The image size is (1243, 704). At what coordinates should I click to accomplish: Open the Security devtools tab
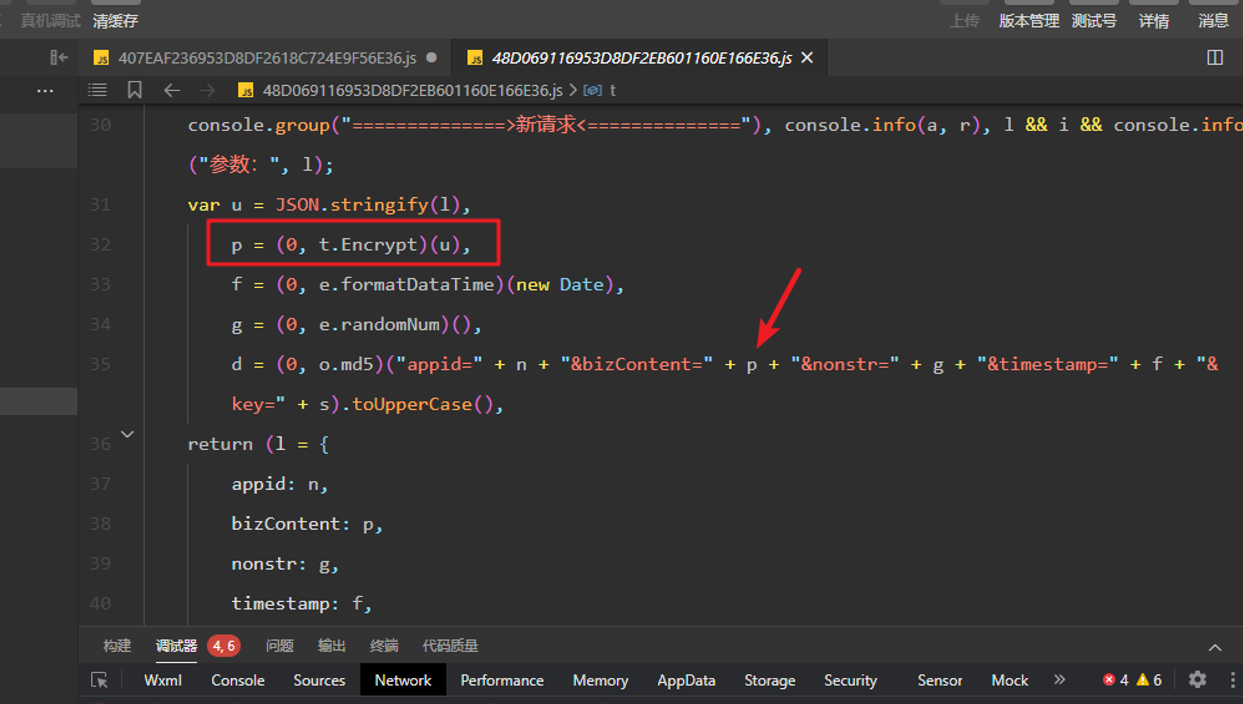click(850, 680)
